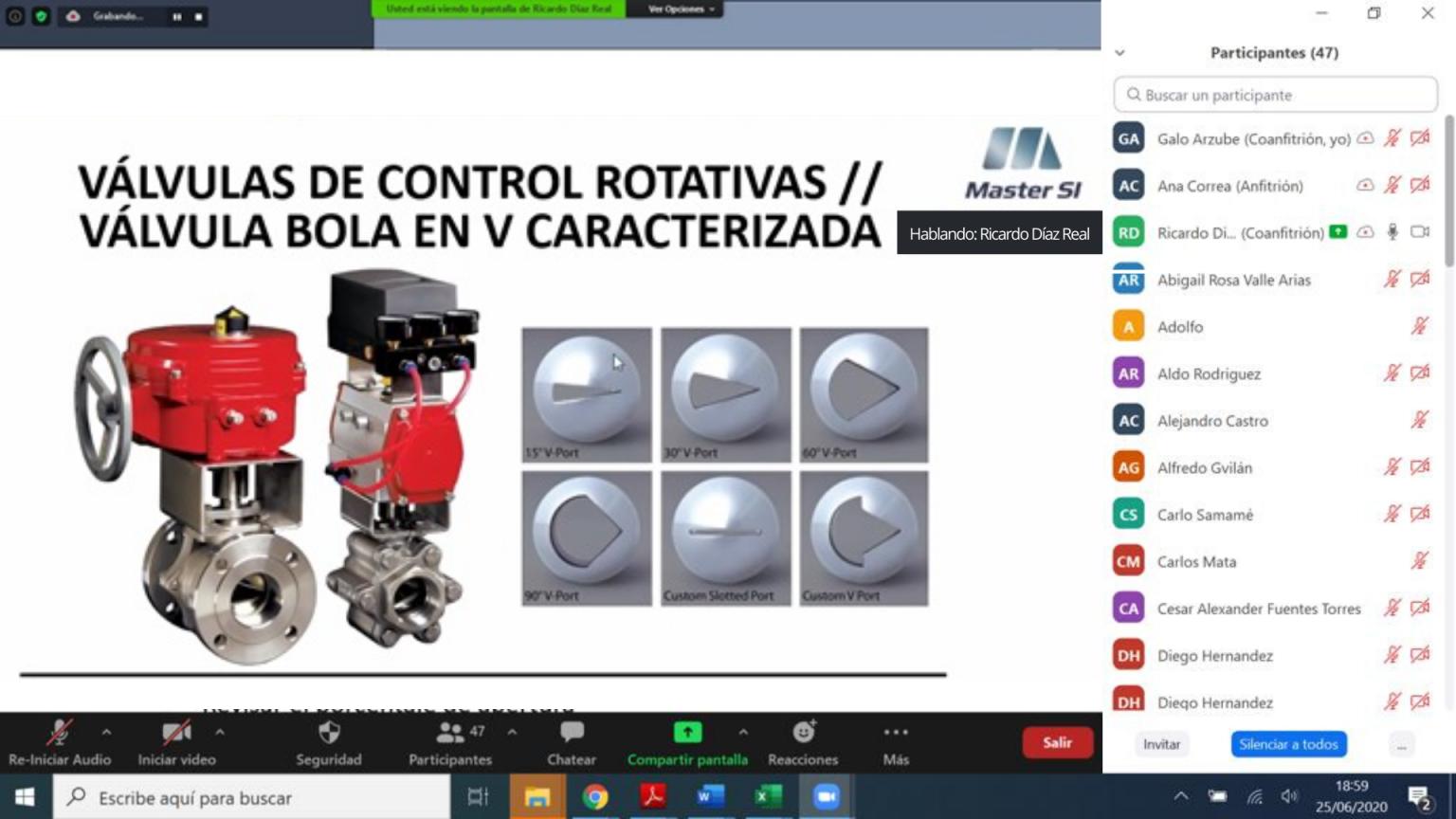
Task: Unmute with Re-Iniciar Audio microphone
Action: click(x=60, y=733)
